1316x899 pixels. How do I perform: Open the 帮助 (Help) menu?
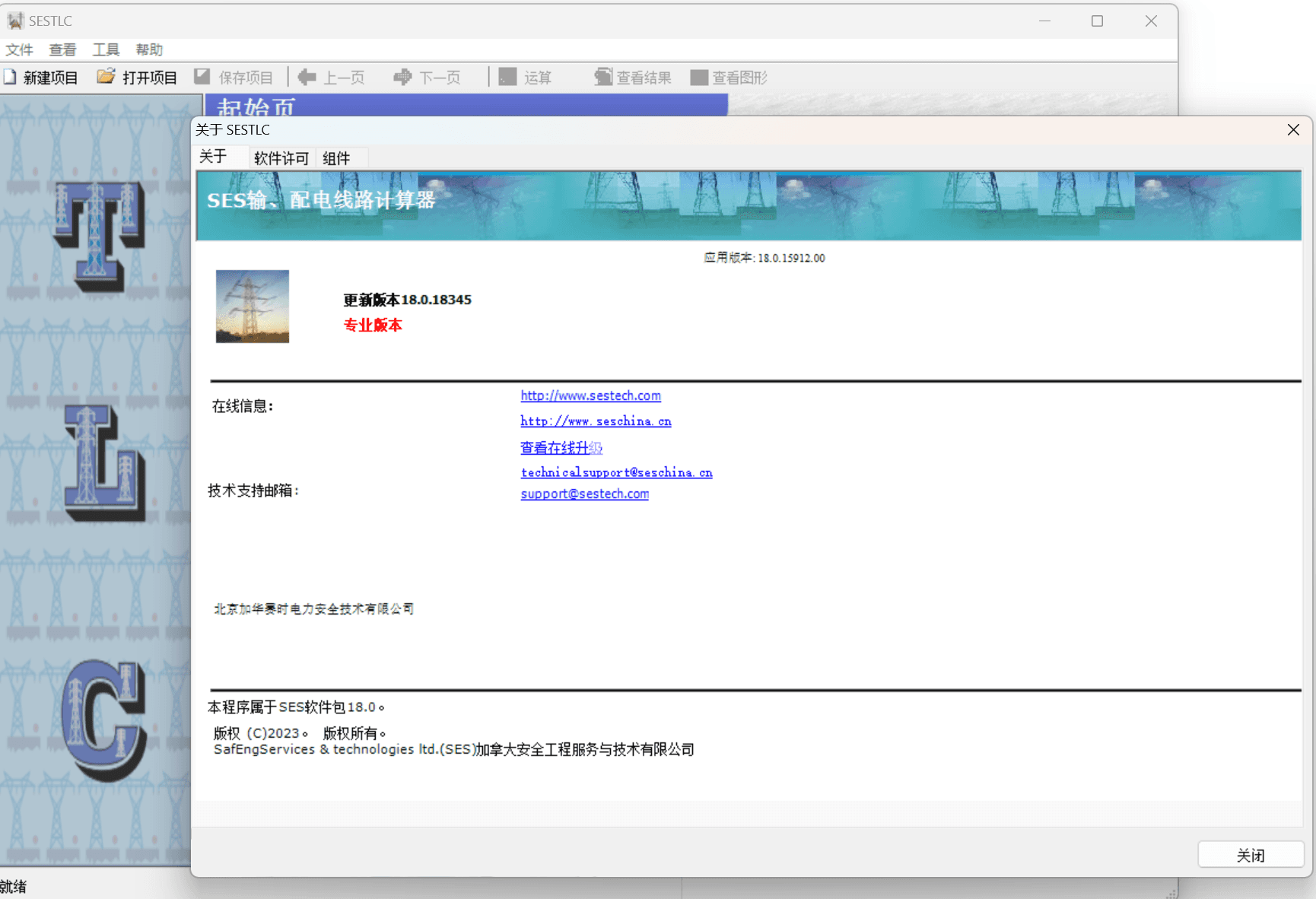[149, 49]
